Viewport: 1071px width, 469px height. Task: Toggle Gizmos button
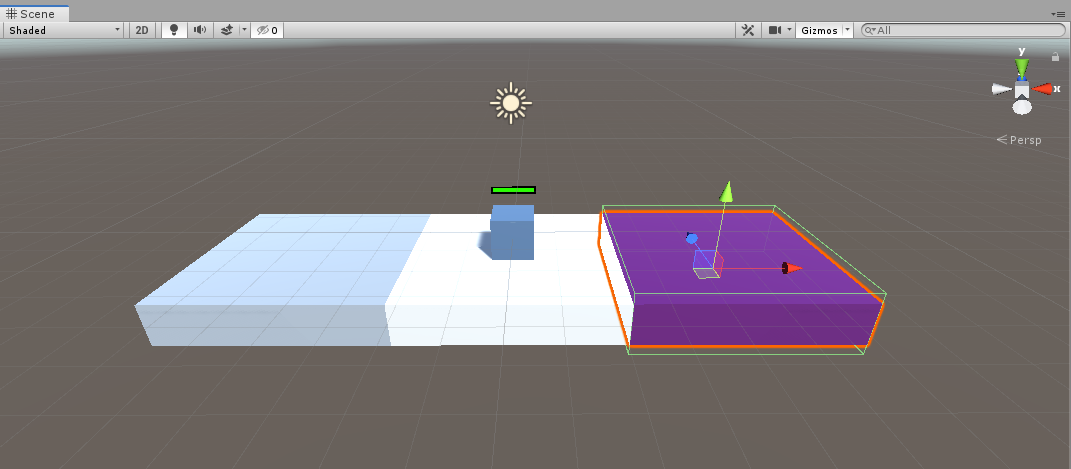819,30
